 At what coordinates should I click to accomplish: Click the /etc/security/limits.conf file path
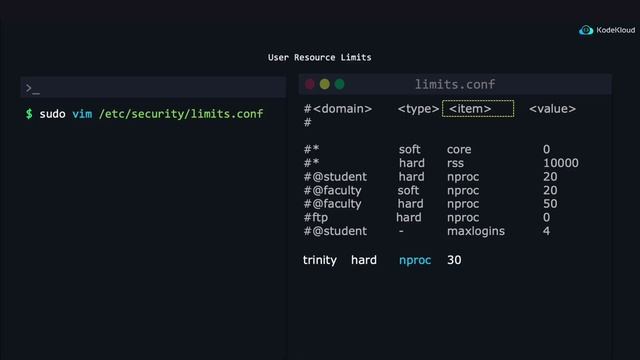point(181,114)
